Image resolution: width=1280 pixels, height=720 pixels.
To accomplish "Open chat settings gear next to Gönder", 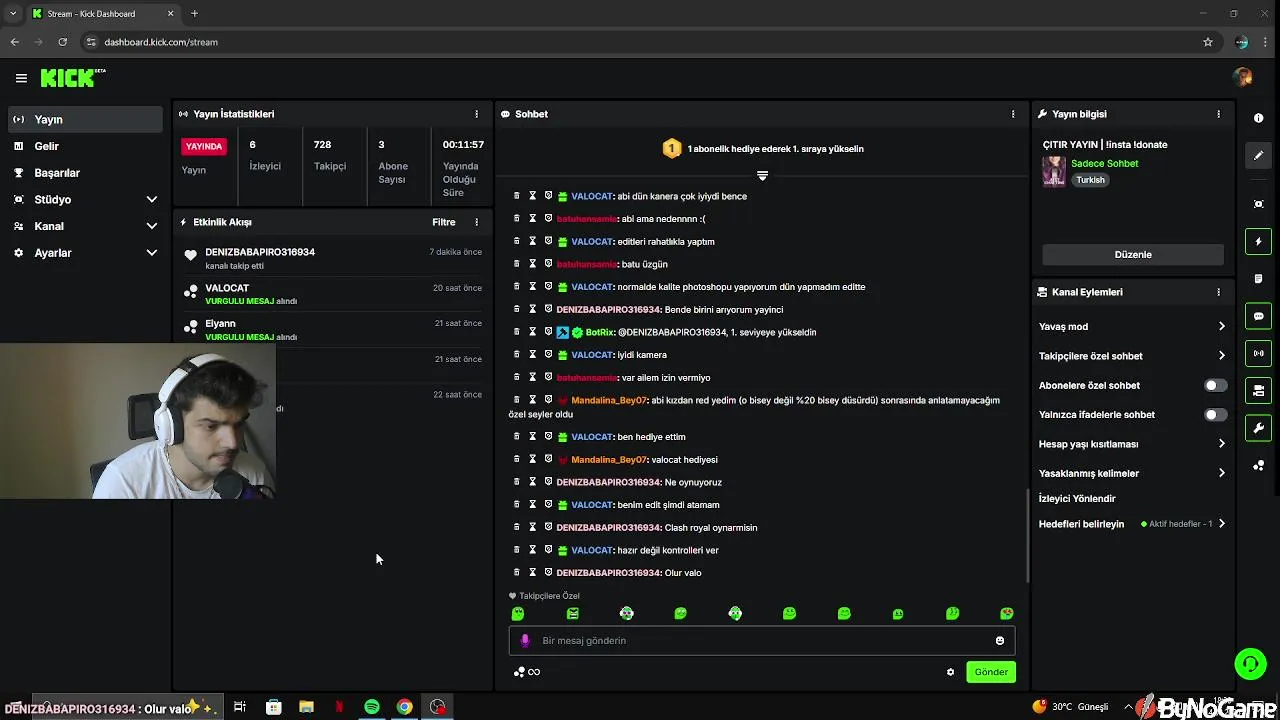I will pyautogui.click(x=950, y=672).
